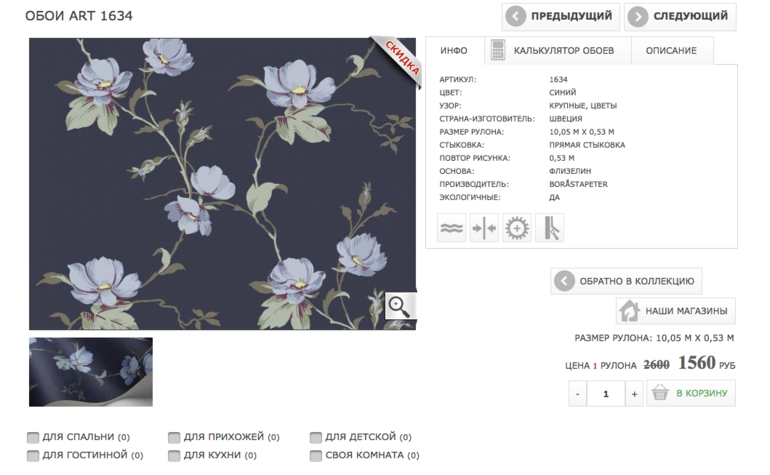Viewport: 770px width, 475px height.
Task: Enable the Для кухни checkbox
Action: pyautogui.click(x=174, y=455)
